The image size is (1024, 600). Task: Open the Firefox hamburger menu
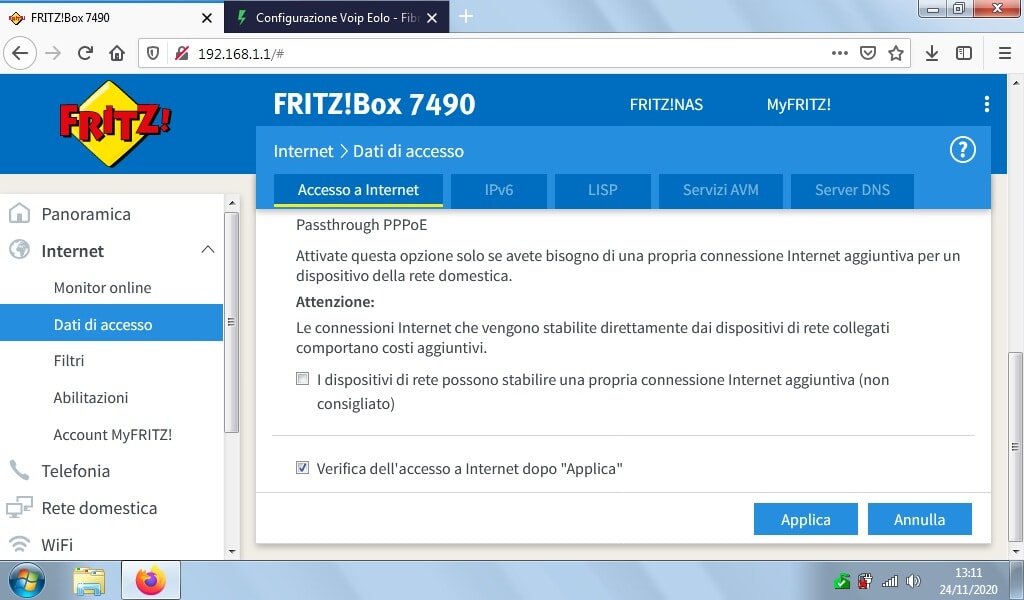point(1005,54)
